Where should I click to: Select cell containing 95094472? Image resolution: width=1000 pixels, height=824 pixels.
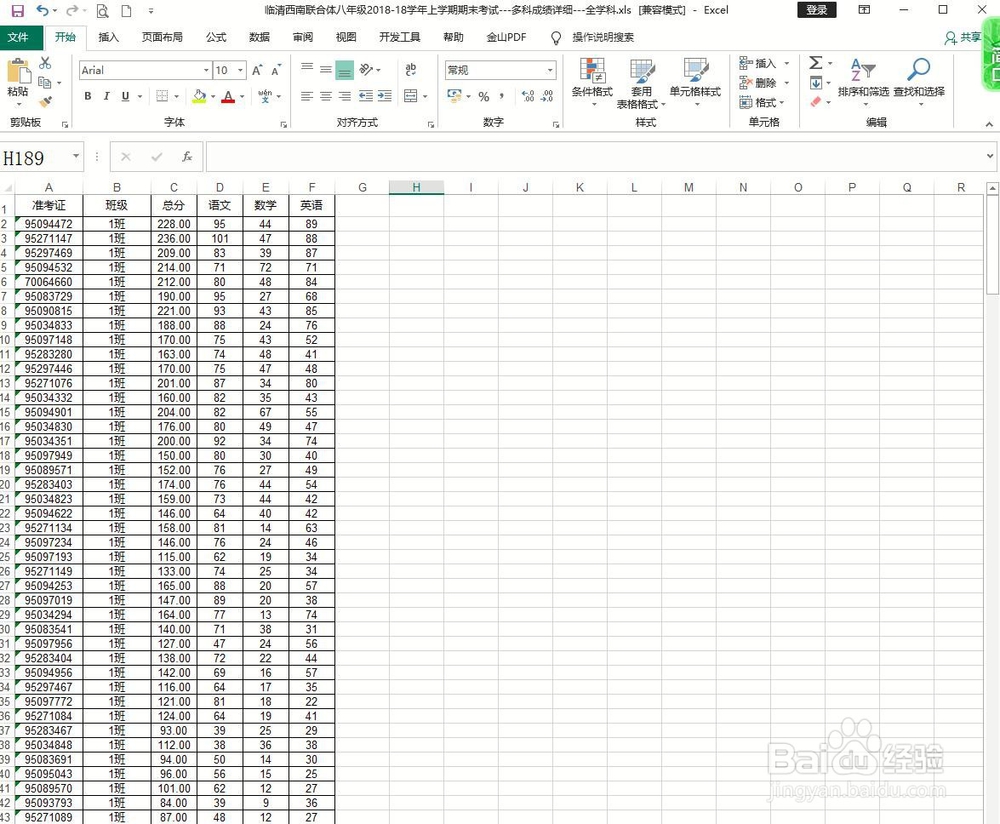tap(48, 224)
